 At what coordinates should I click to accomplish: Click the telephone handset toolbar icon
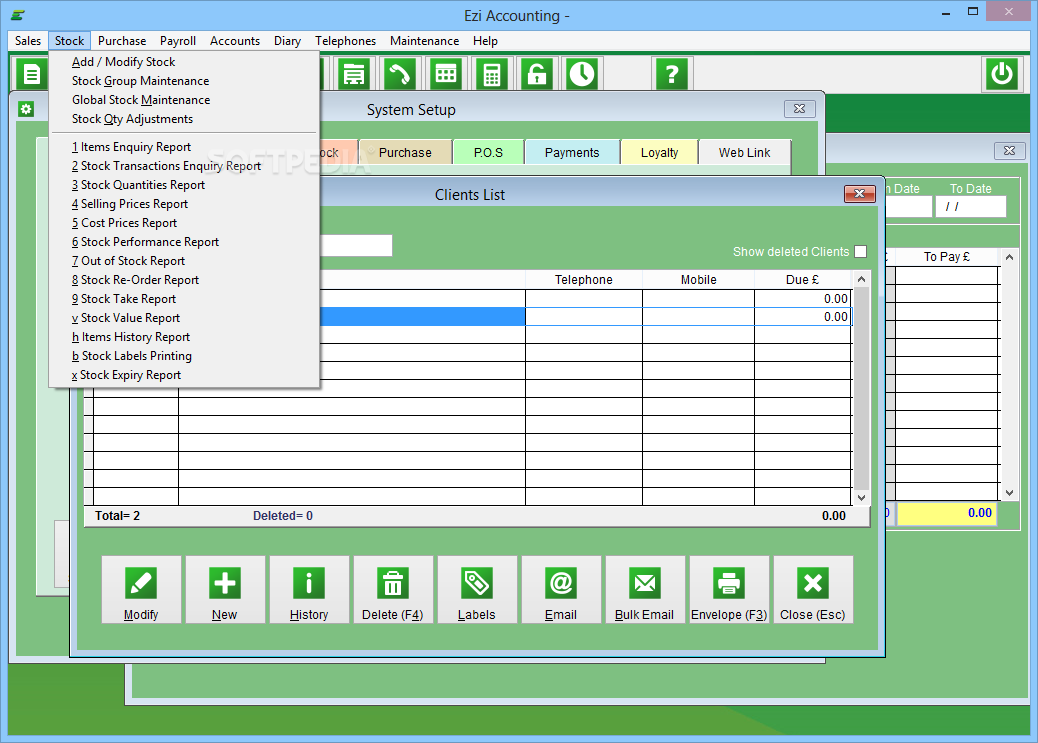(x=399, y=74)
